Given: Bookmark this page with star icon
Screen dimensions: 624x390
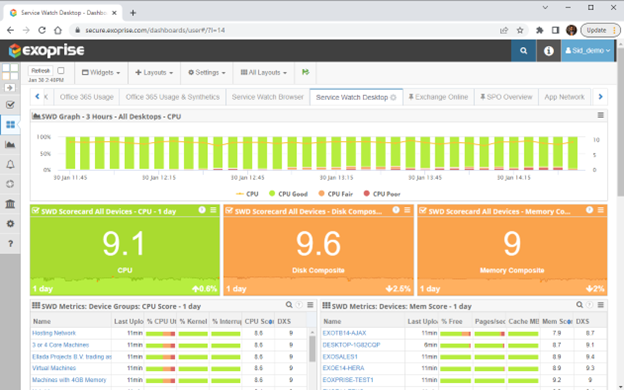Looking at the screenshot, I should (520, 30).
